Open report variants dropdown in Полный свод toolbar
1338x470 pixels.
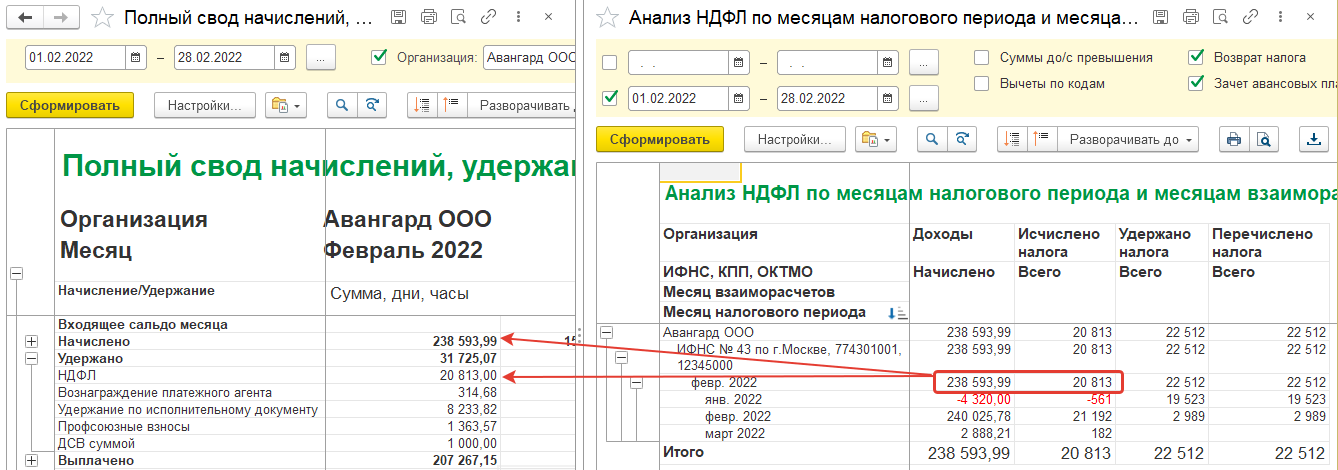coord(286,105)
